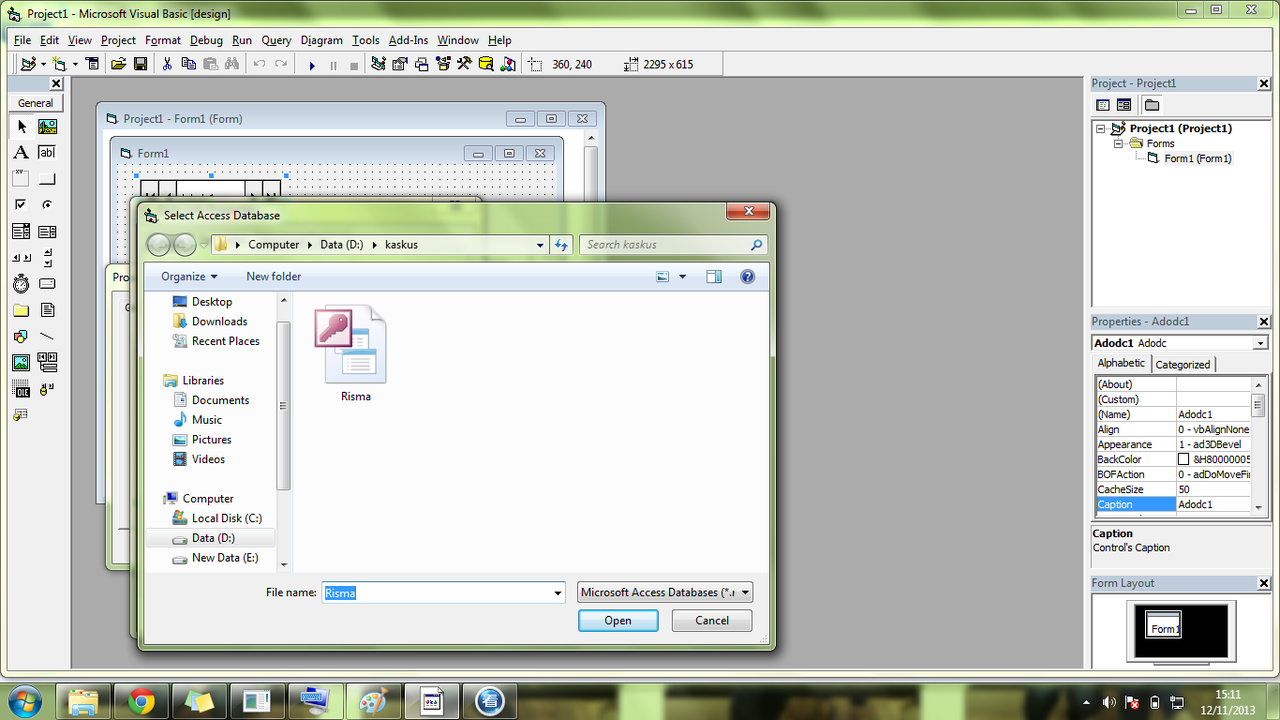This screenshot has height=720, width=1280.
Task: Open the Project menu
Action: pyautogui.click(x=118, y=40)
